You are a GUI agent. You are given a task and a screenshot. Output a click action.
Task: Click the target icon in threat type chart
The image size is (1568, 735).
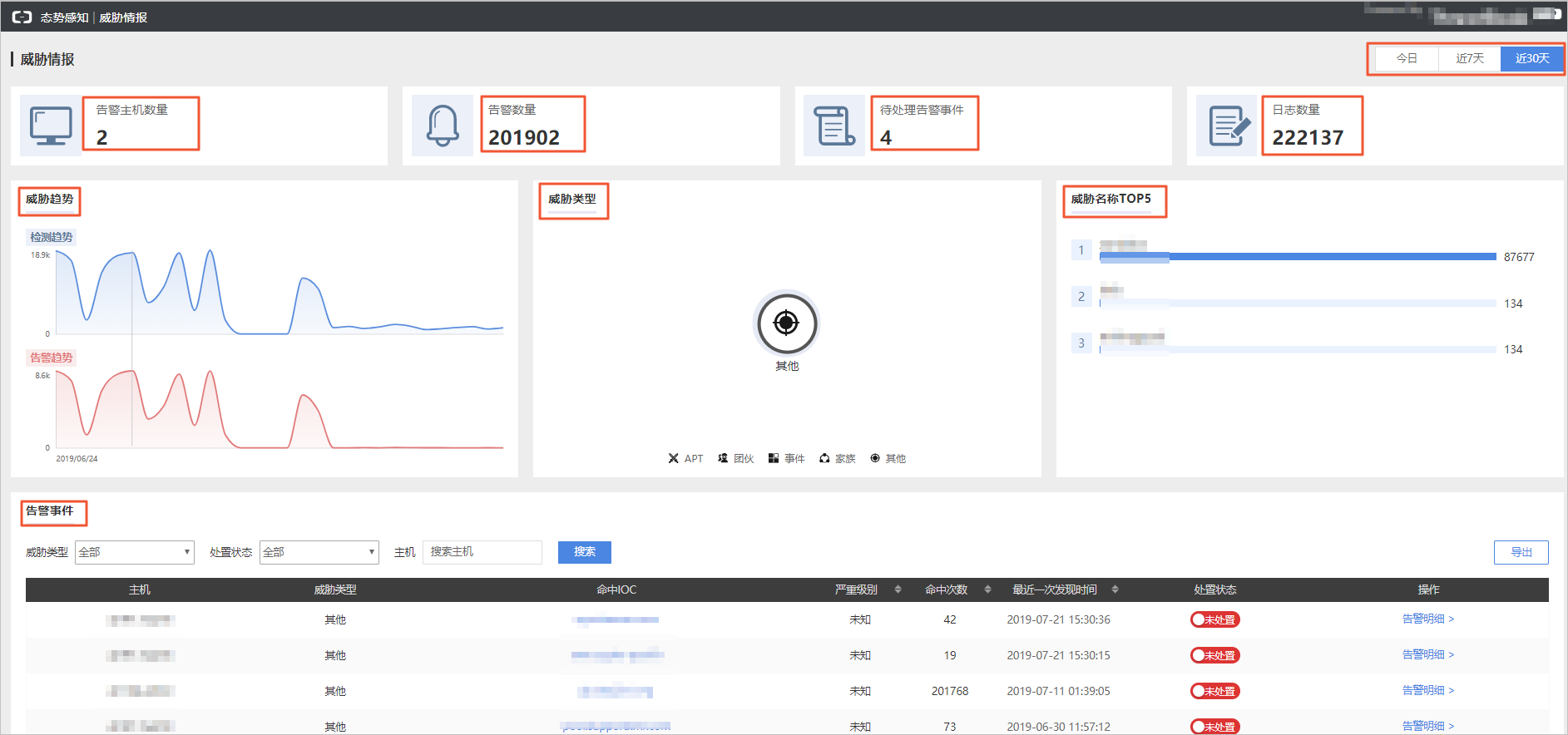point(786,323)
